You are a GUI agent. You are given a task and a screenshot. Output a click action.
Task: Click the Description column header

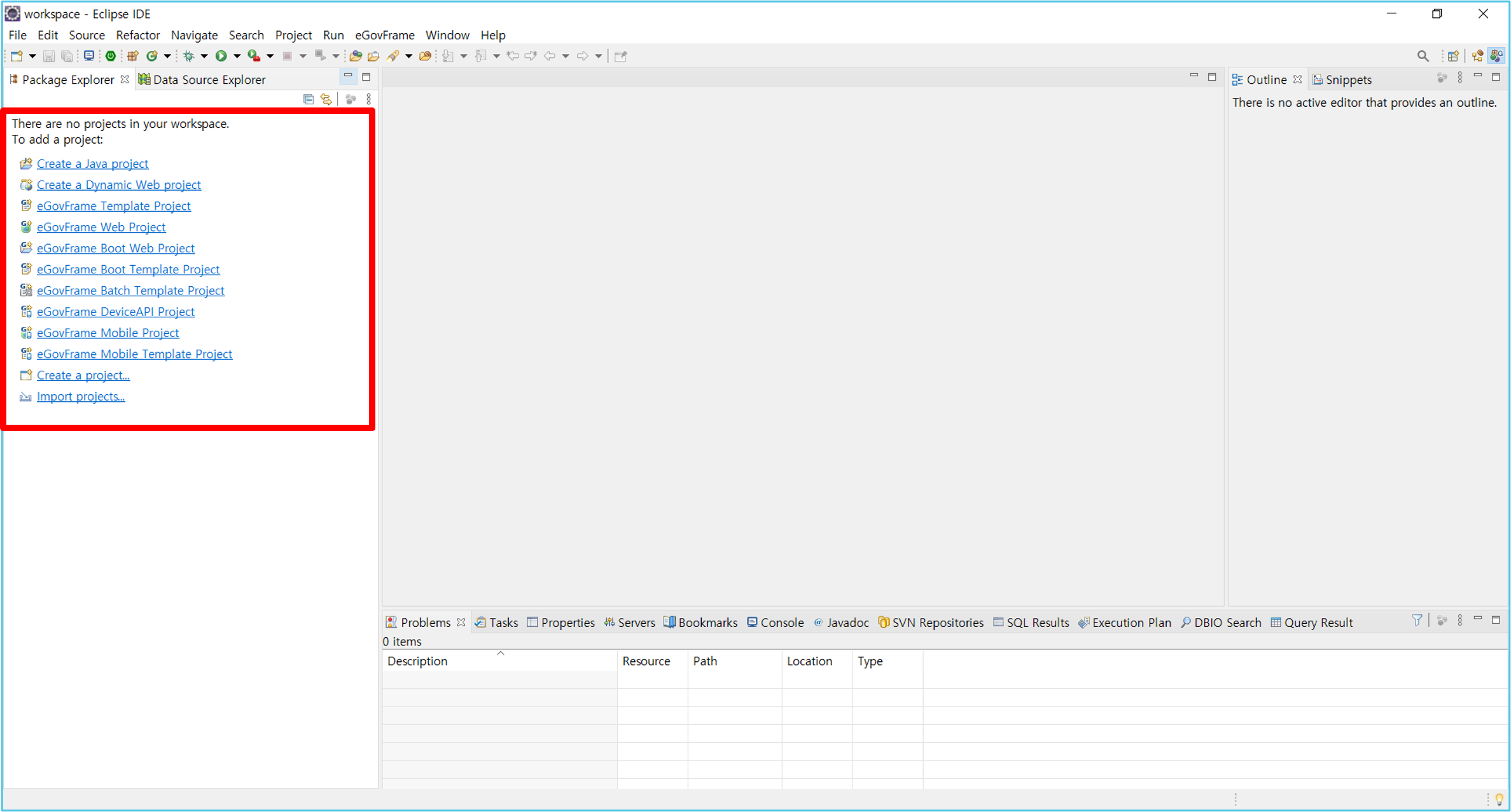click(499, 661)
